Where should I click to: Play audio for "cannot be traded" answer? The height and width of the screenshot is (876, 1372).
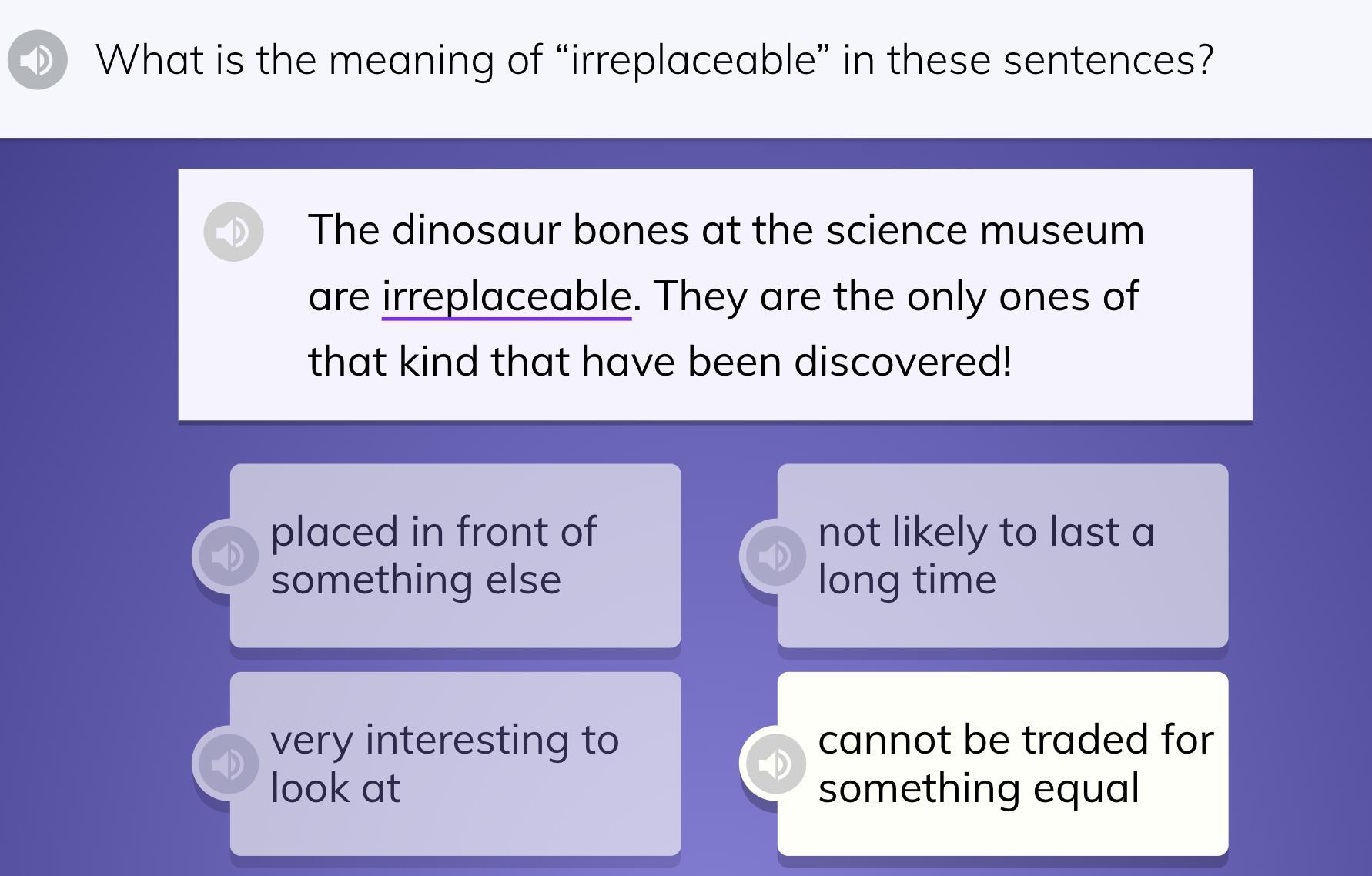tap(775, 763)
